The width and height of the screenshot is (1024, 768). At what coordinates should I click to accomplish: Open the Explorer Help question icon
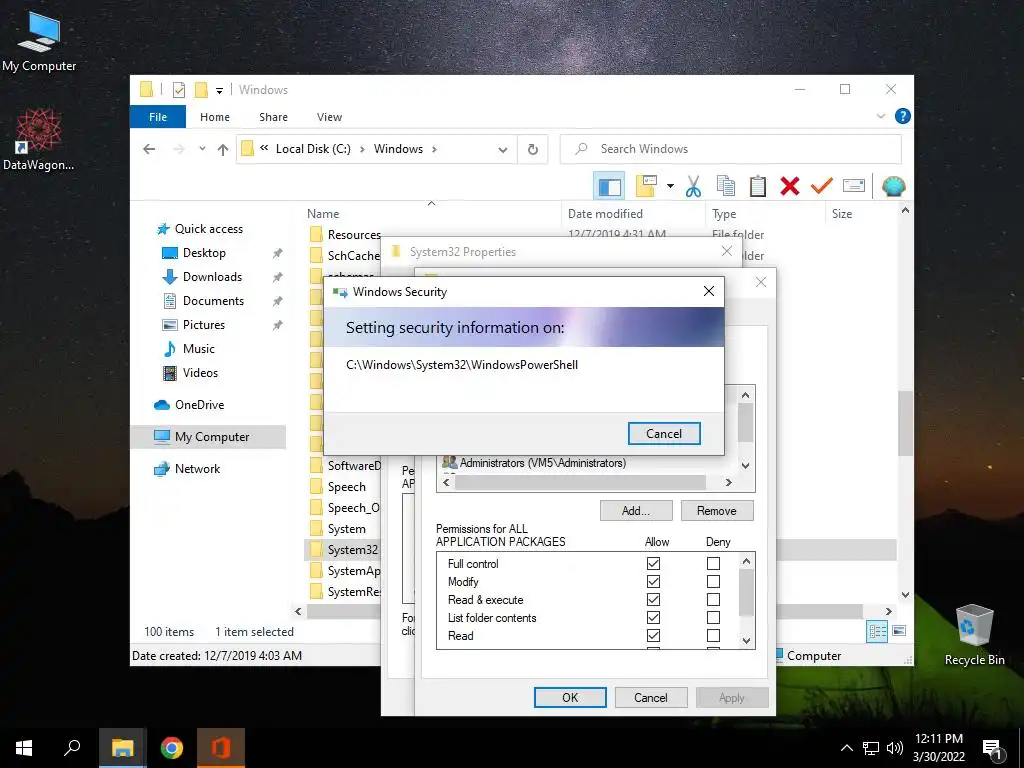(x=903, y=116)
